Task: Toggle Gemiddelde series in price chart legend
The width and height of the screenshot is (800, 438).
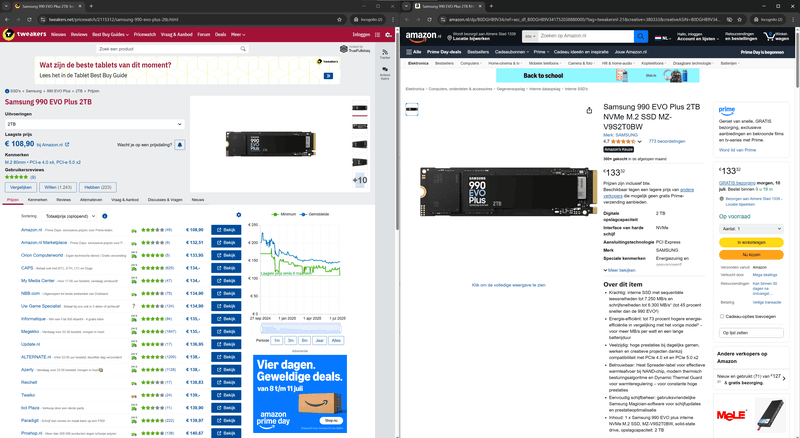Action: (314, 214)
